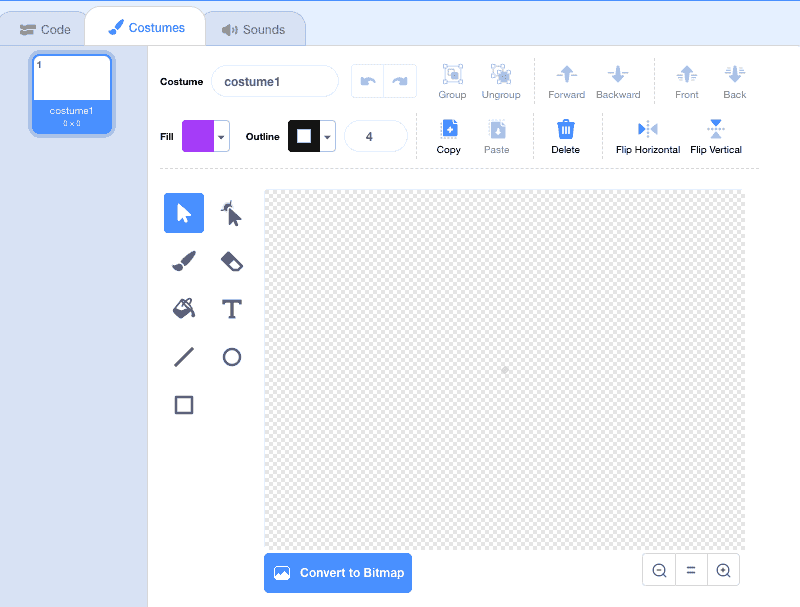The width and height of the screenshot is (800, 607).
Task: Choose the Fill bucket tool
Action: tap(184, 309)
